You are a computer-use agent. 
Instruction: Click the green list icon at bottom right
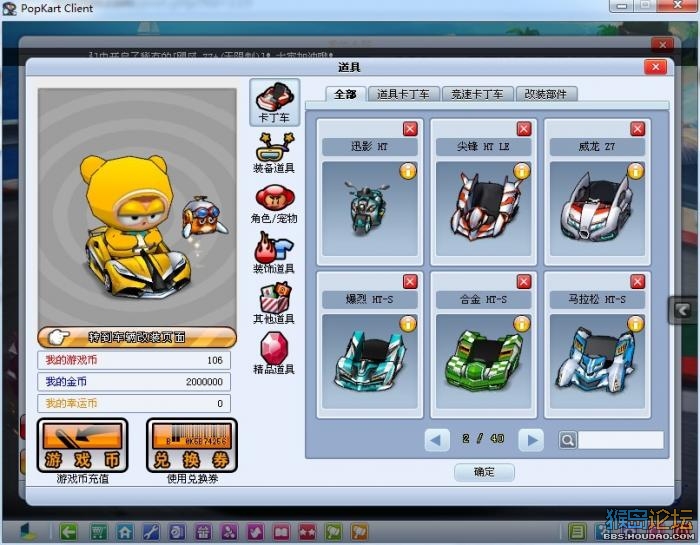pos(577,532)
